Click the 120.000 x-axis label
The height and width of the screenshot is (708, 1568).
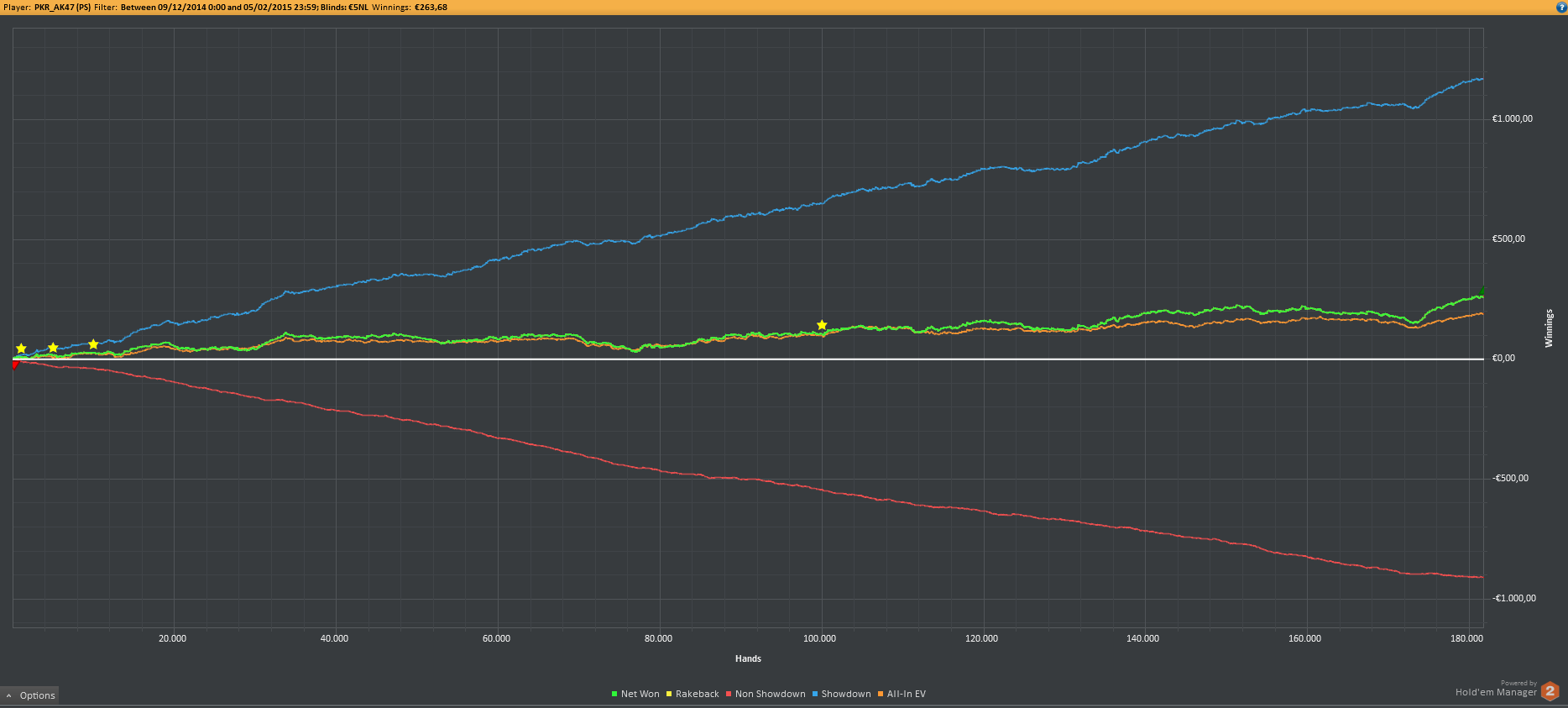pos(982,639)
